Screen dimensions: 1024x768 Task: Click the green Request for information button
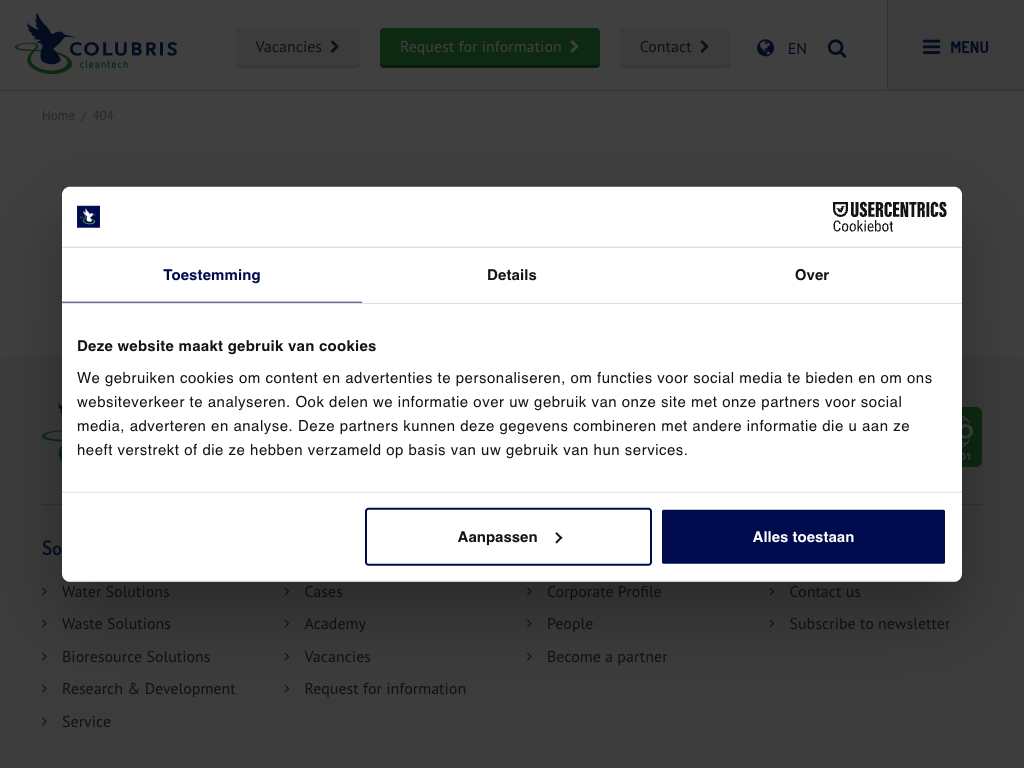(x=489, y=47)
